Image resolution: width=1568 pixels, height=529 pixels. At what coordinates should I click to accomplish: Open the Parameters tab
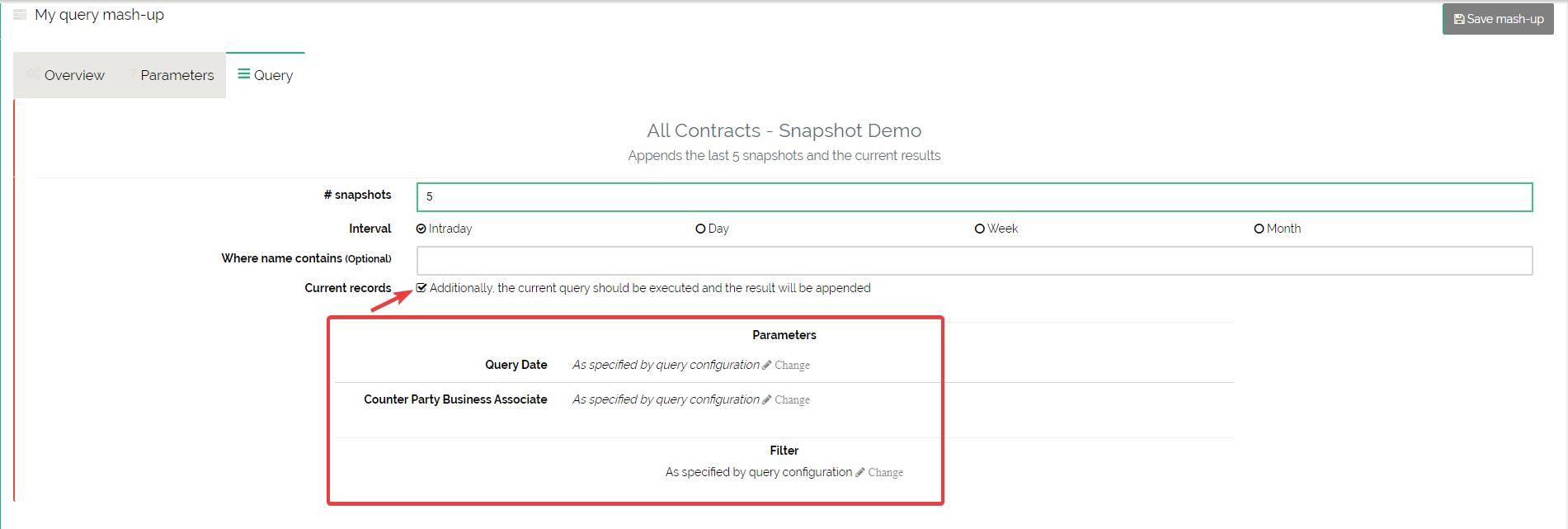[x=177, y=75]
